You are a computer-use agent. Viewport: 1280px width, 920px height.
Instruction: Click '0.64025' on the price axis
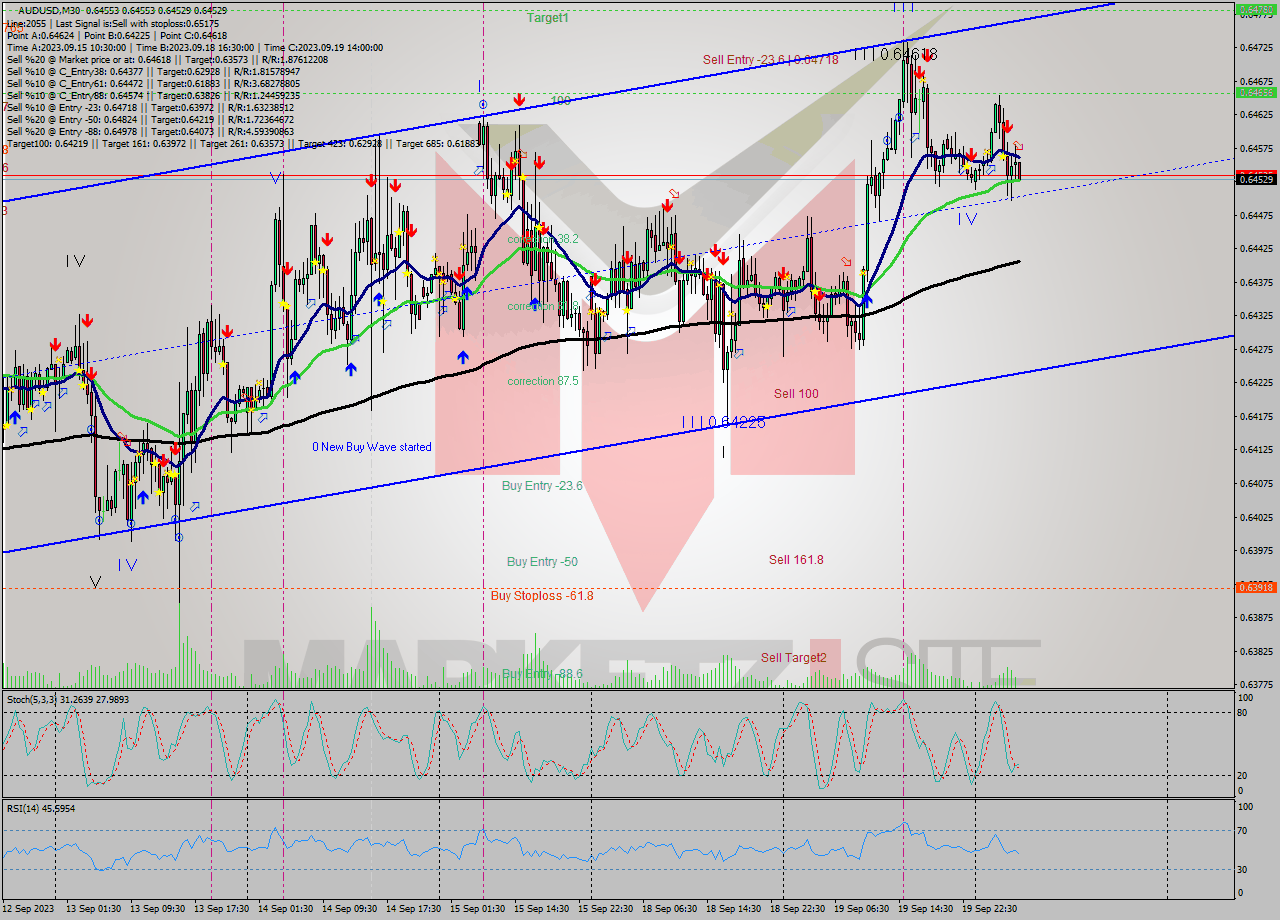click(1257, 518)
